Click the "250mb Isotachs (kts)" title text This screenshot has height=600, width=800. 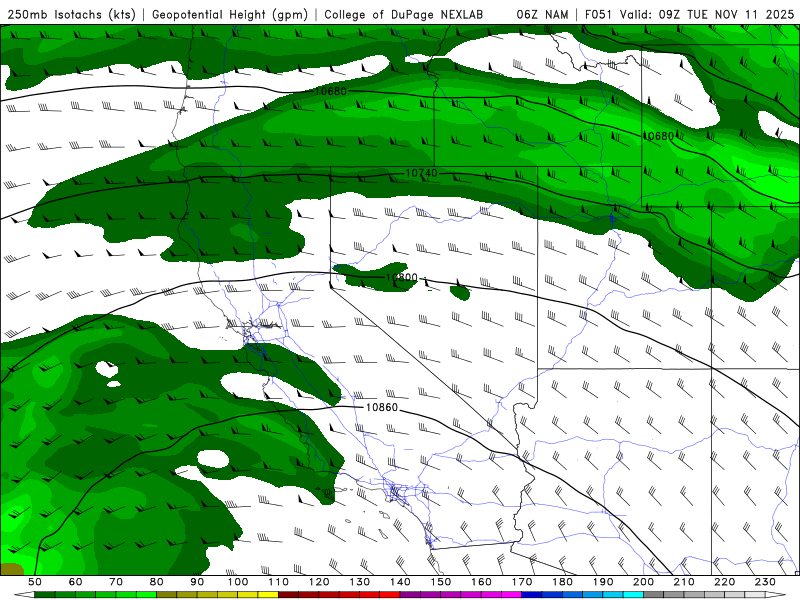(x=71, y=15)
